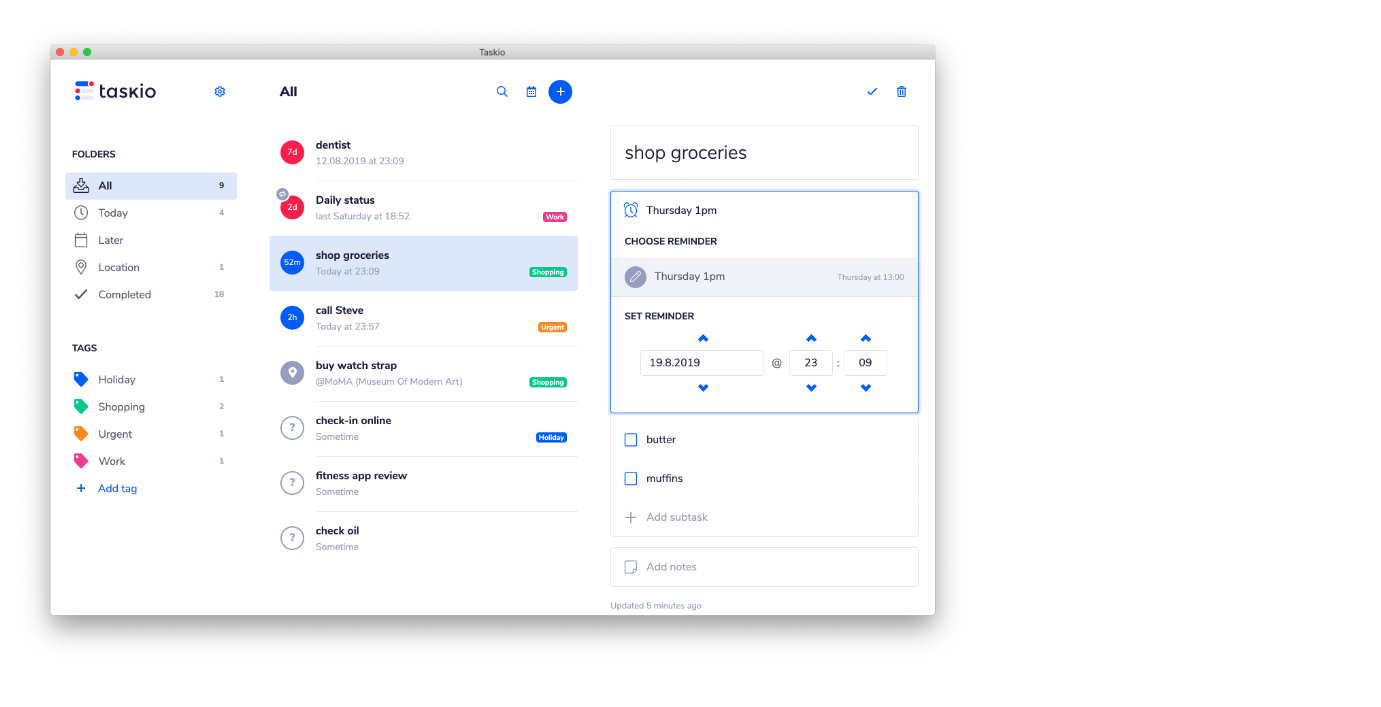Click the 2d badge on Daily status
Image resolution: width=1381 pixels, height=707 pixels.
(x=292, y=207)
